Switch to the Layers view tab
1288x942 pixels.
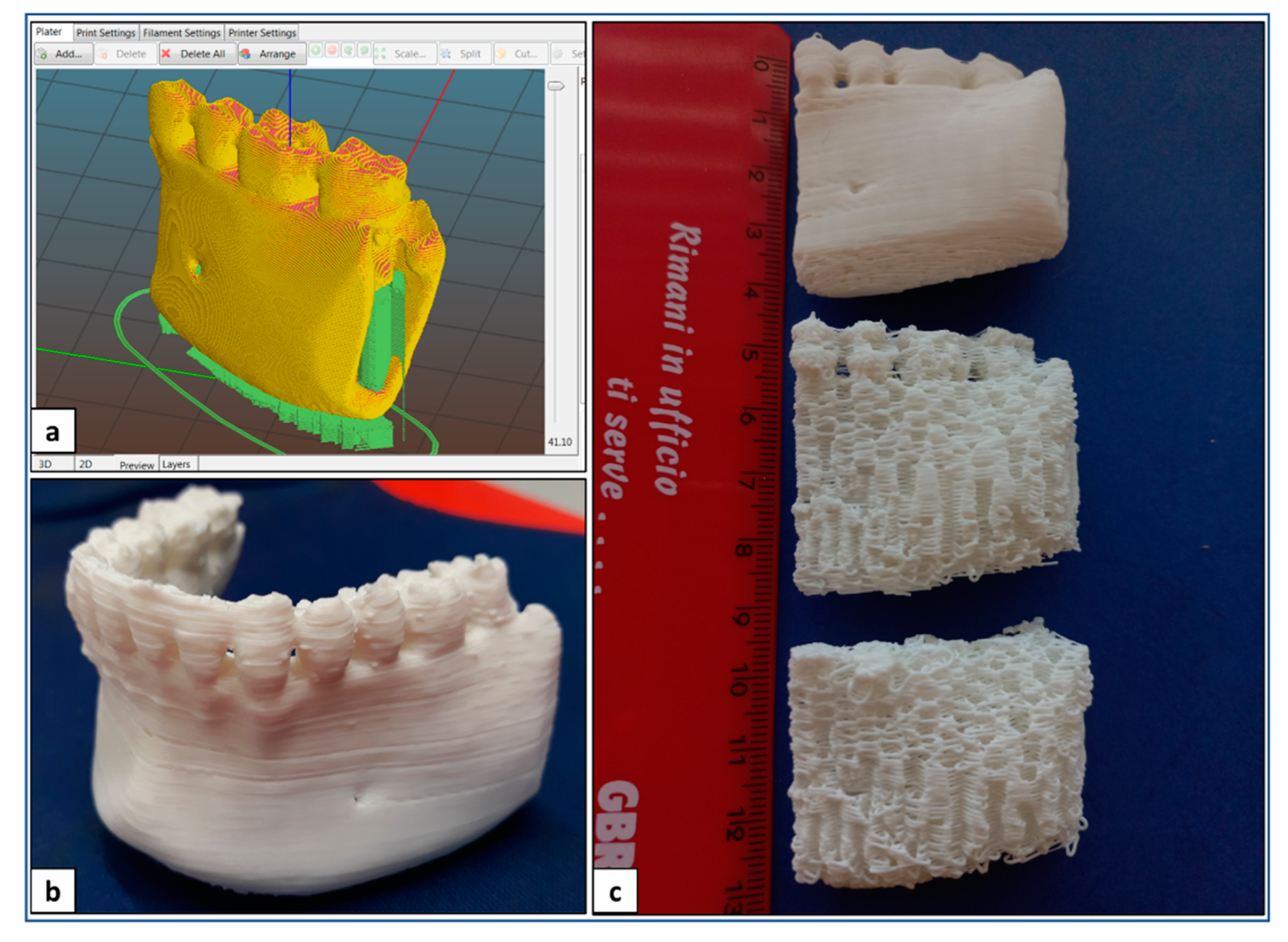pyautogui.click(x=176, y=464)
